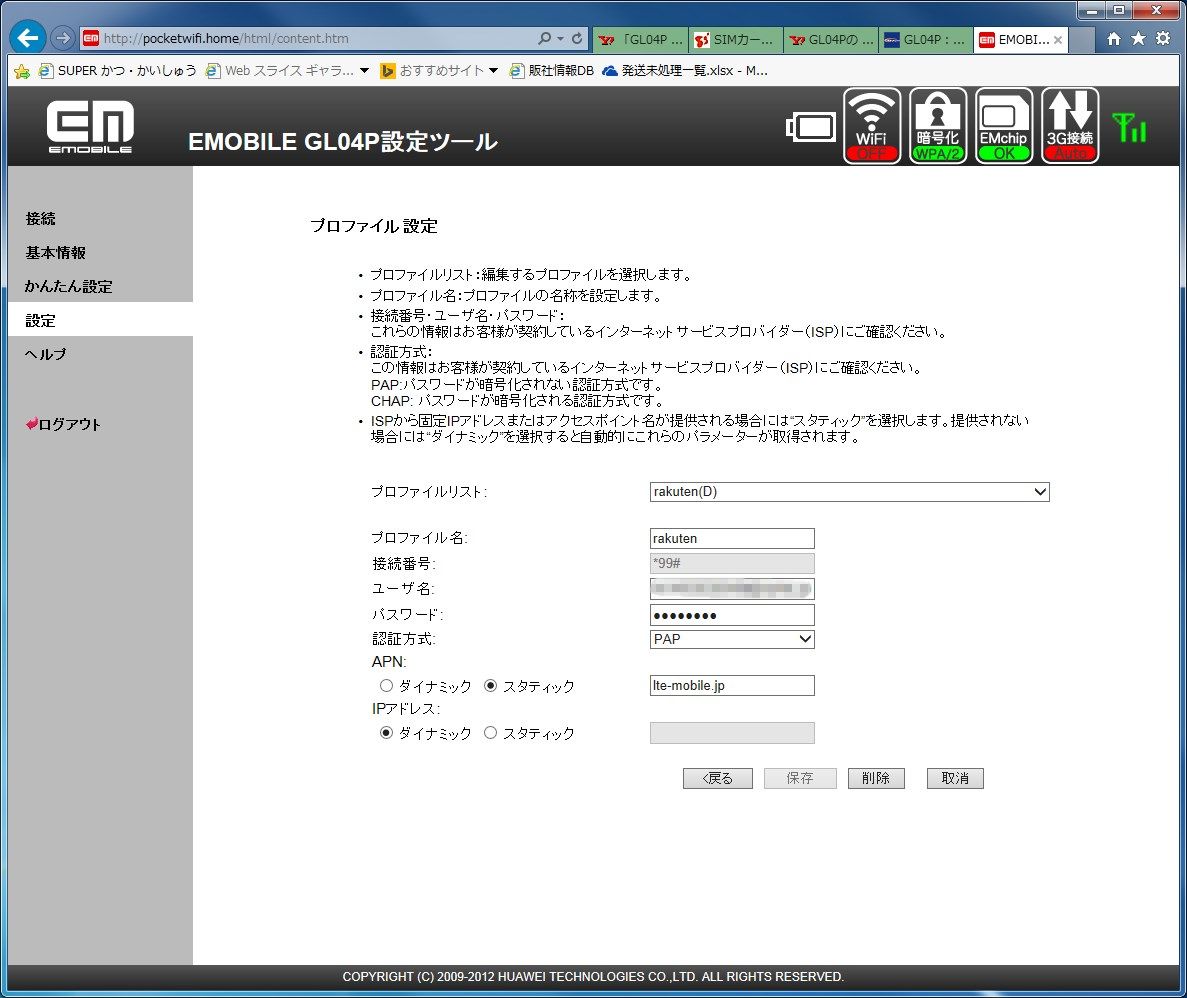Open the 販社情報DB favorites link
1187x998 pixels.
coord(552,71)
